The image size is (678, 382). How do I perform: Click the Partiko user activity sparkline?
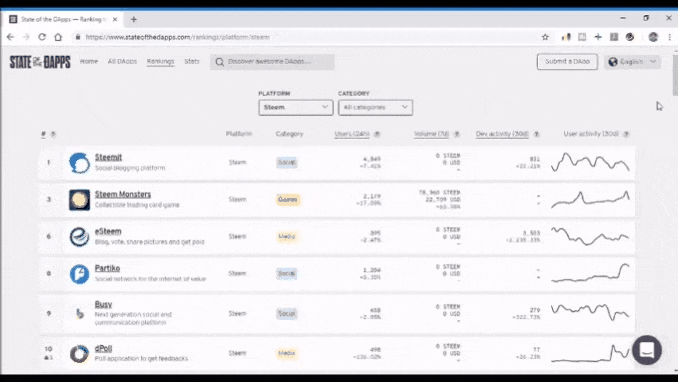(x=590, y=273)
